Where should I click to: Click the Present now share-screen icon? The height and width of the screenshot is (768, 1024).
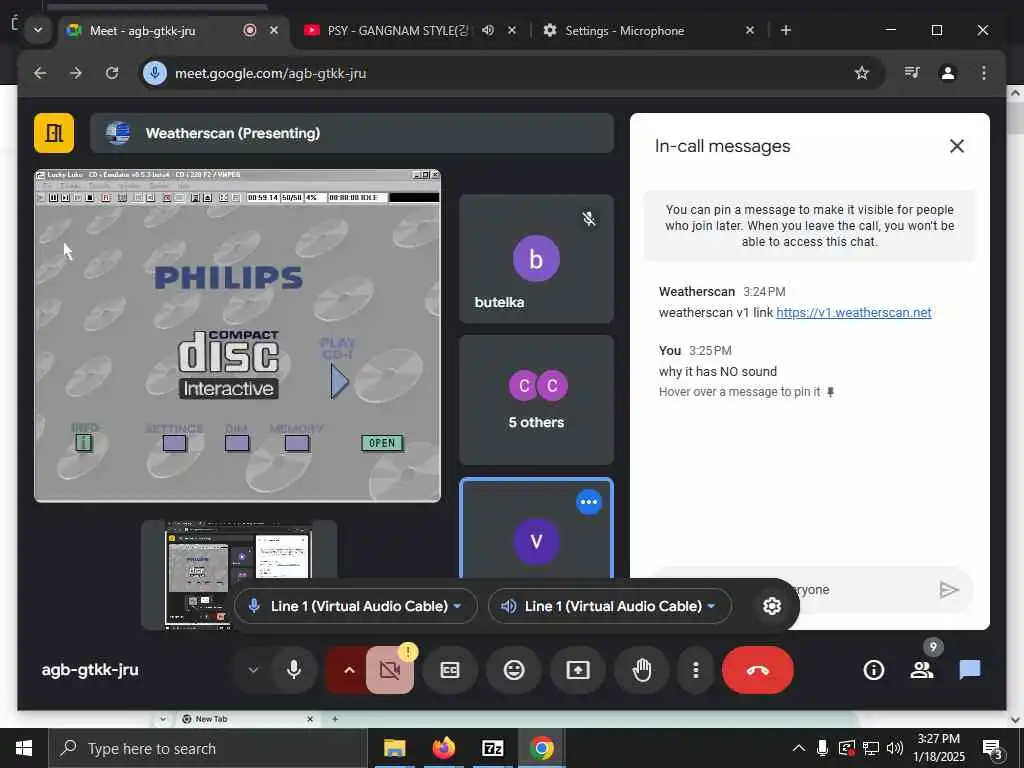point(578,669)
